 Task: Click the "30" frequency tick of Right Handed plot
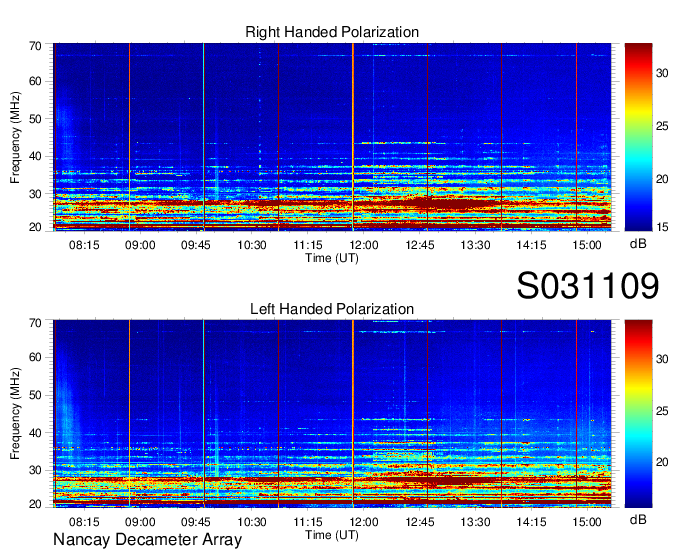tap(35, 194)
